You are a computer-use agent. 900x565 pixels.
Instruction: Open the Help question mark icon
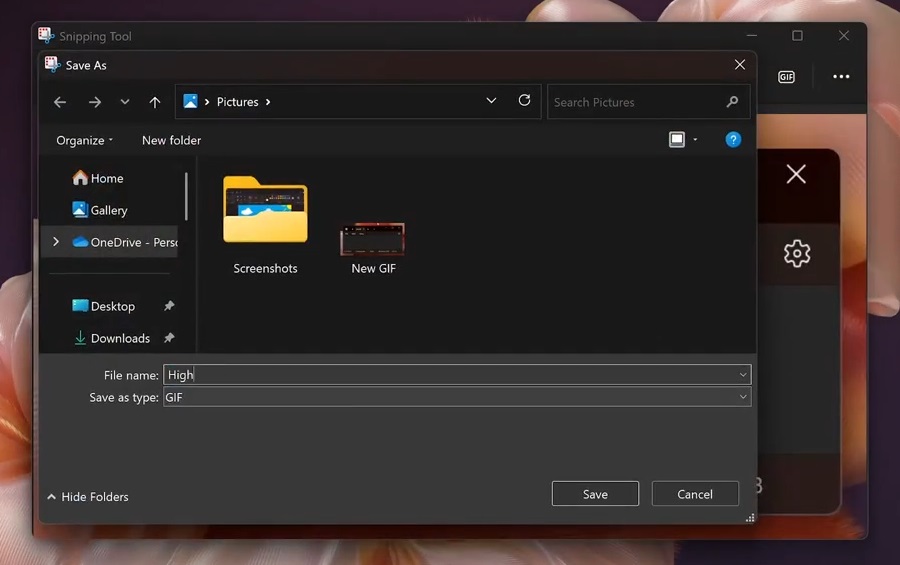coord(733,140)
